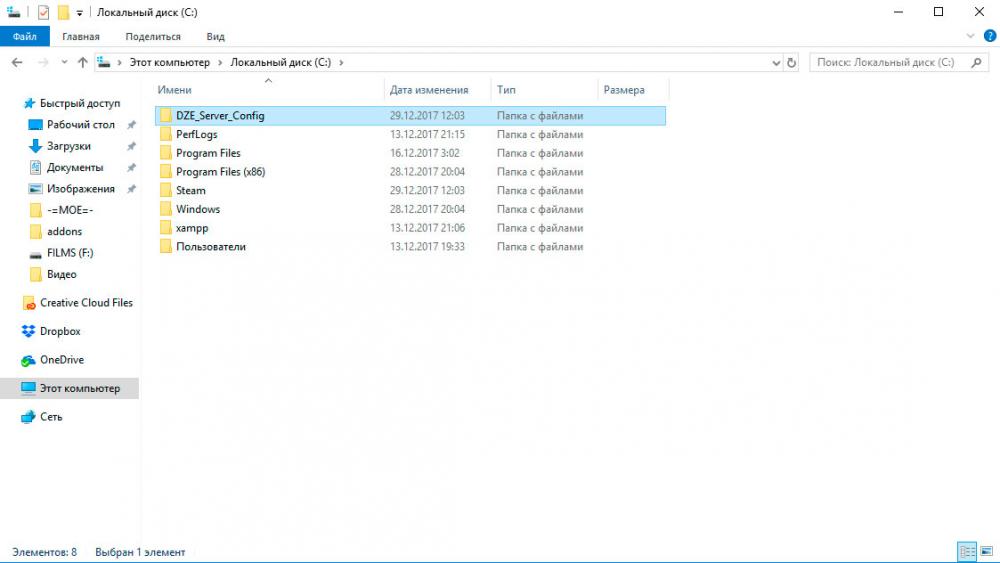Click the Properties icon in quick access toolbar
Image resolution: width=1000 pixels, height=563 pixels.
43,12
